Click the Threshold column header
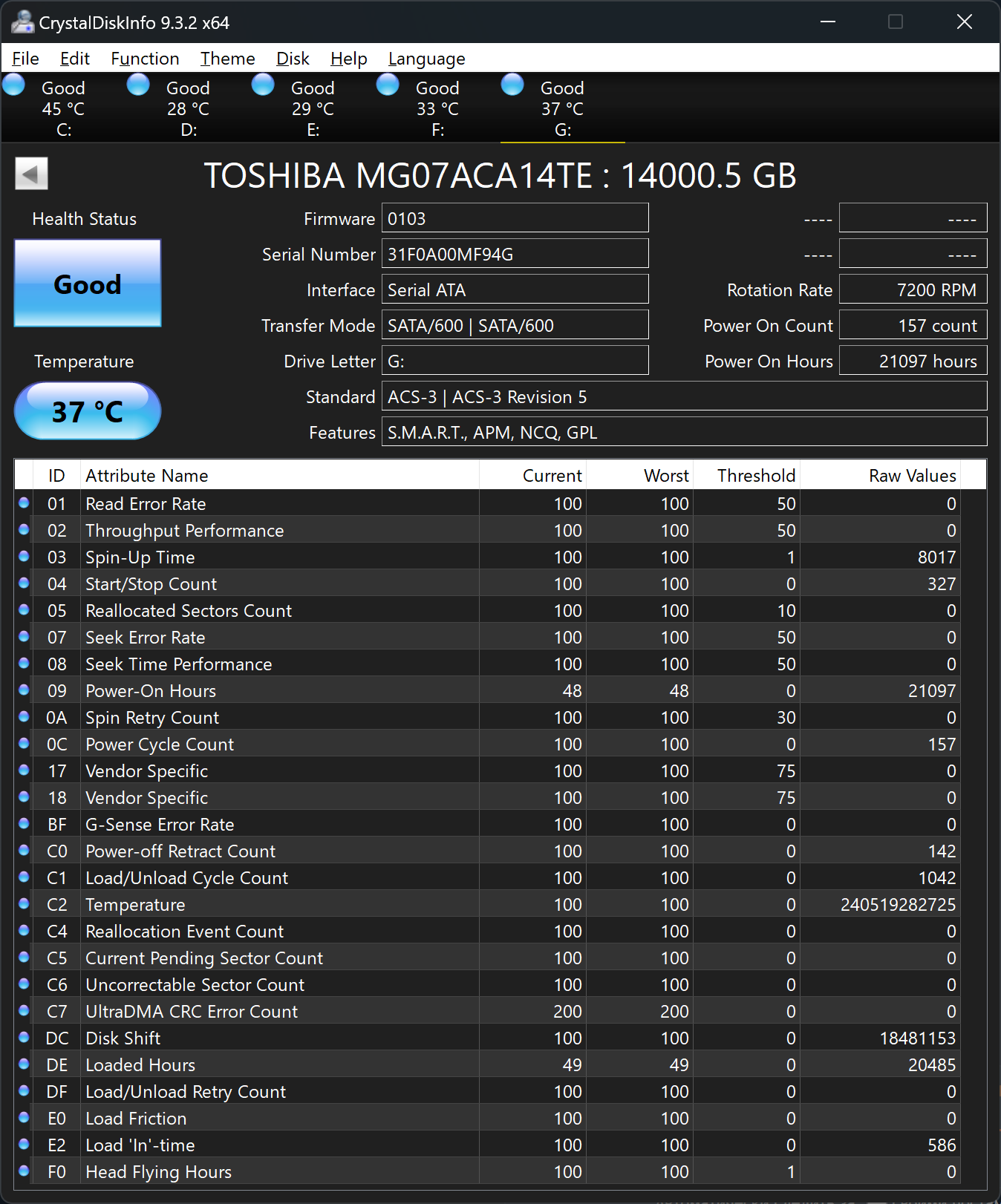The width and height of the screenshot is (1001, 1204). click(x=746, y=475)
